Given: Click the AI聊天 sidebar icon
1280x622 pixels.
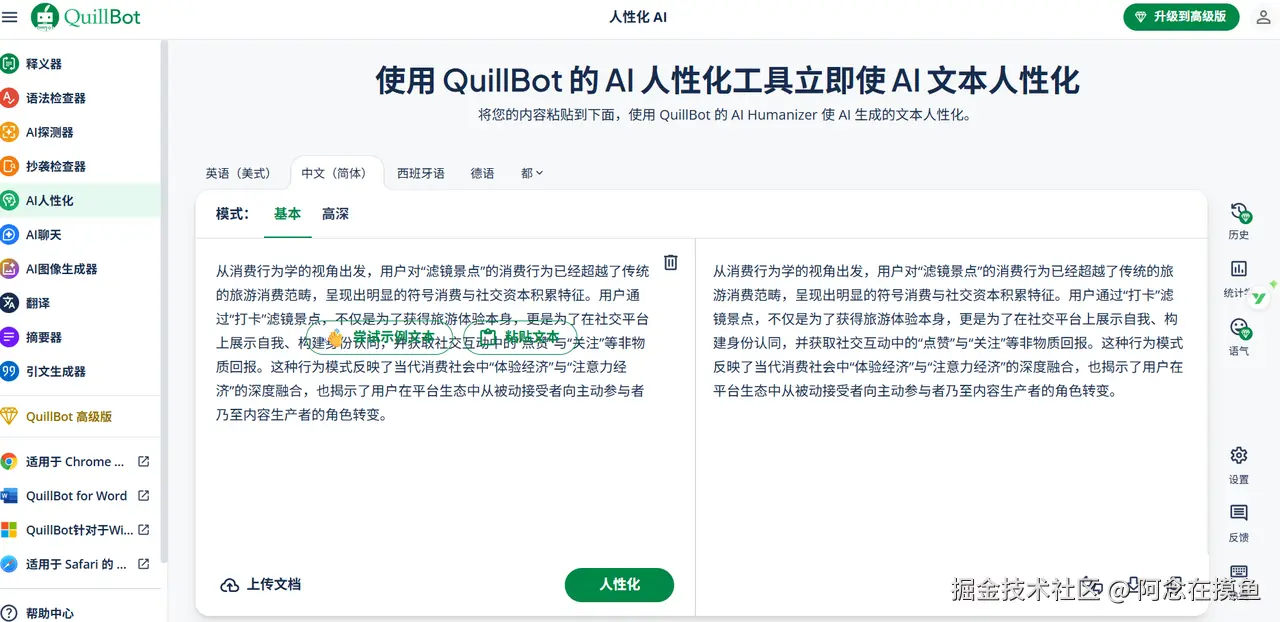Looking at the screenshot, I should tap(9, 235).
